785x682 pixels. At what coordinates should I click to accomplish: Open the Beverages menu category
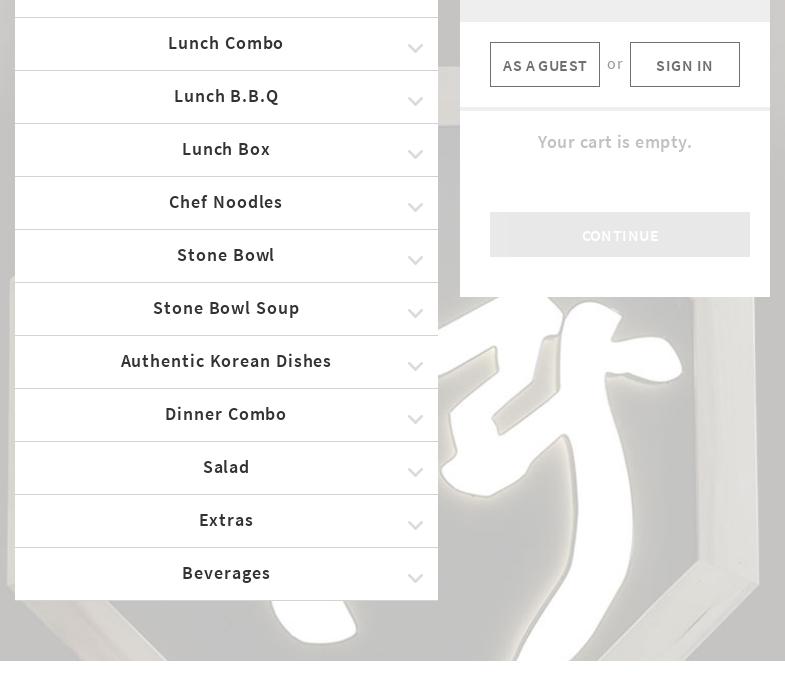coord(226,573)
